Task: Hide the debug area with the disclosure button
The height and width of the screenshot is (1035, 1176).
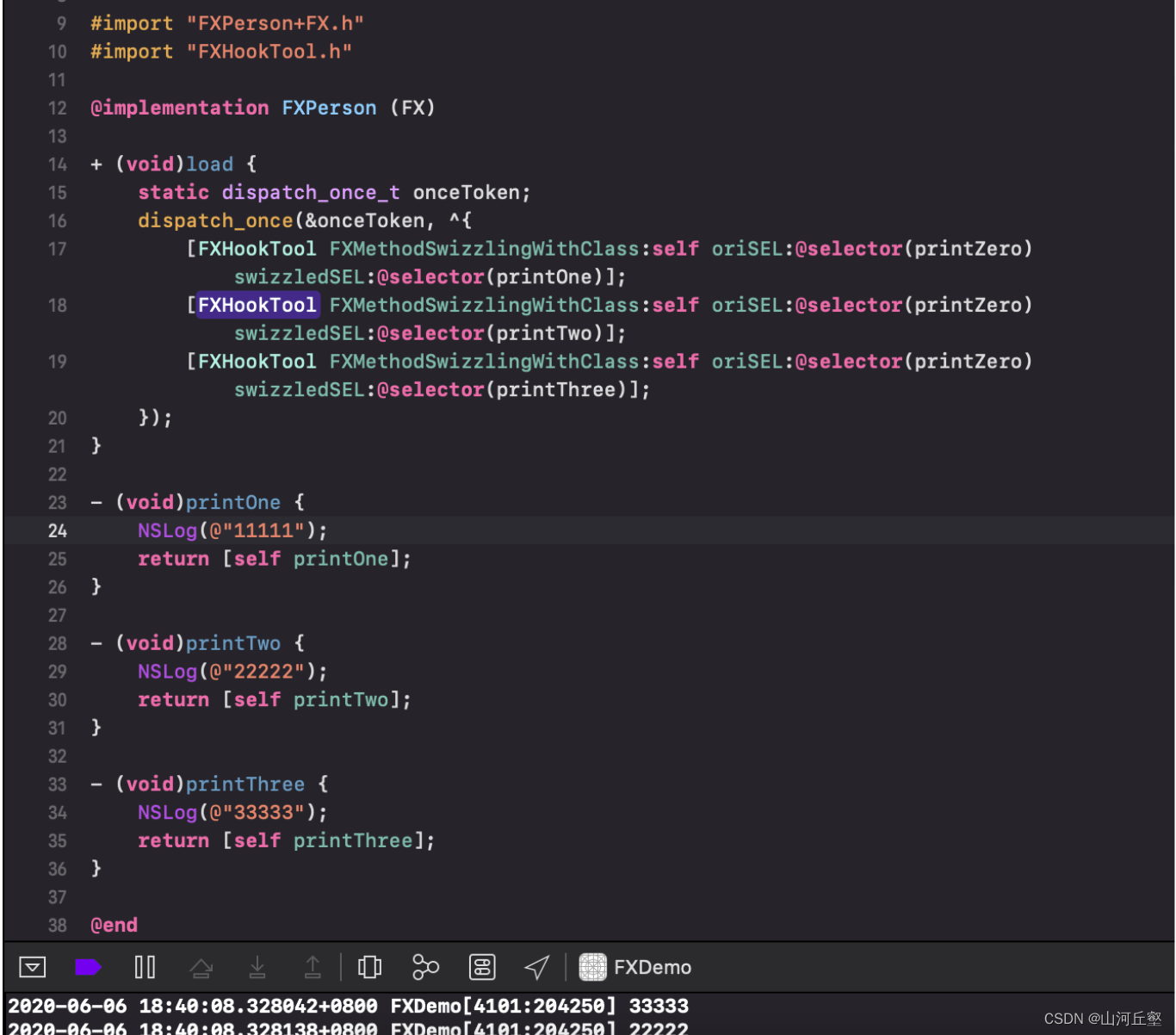Action: pyautogui.click(x=33, y=967)
